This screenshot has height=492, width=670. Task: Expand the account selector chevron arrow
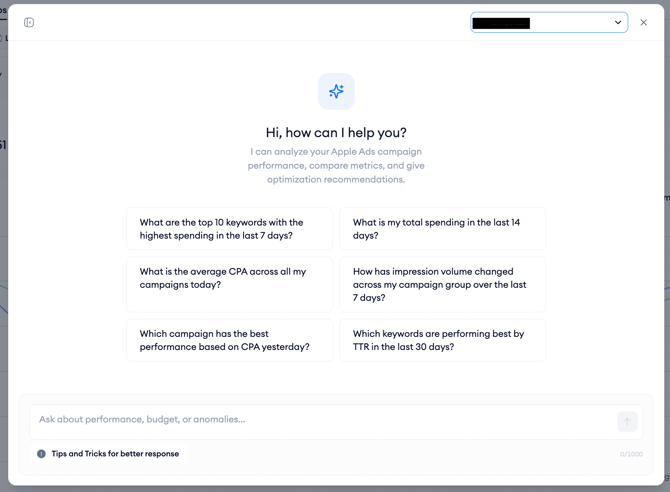[618, 22]
